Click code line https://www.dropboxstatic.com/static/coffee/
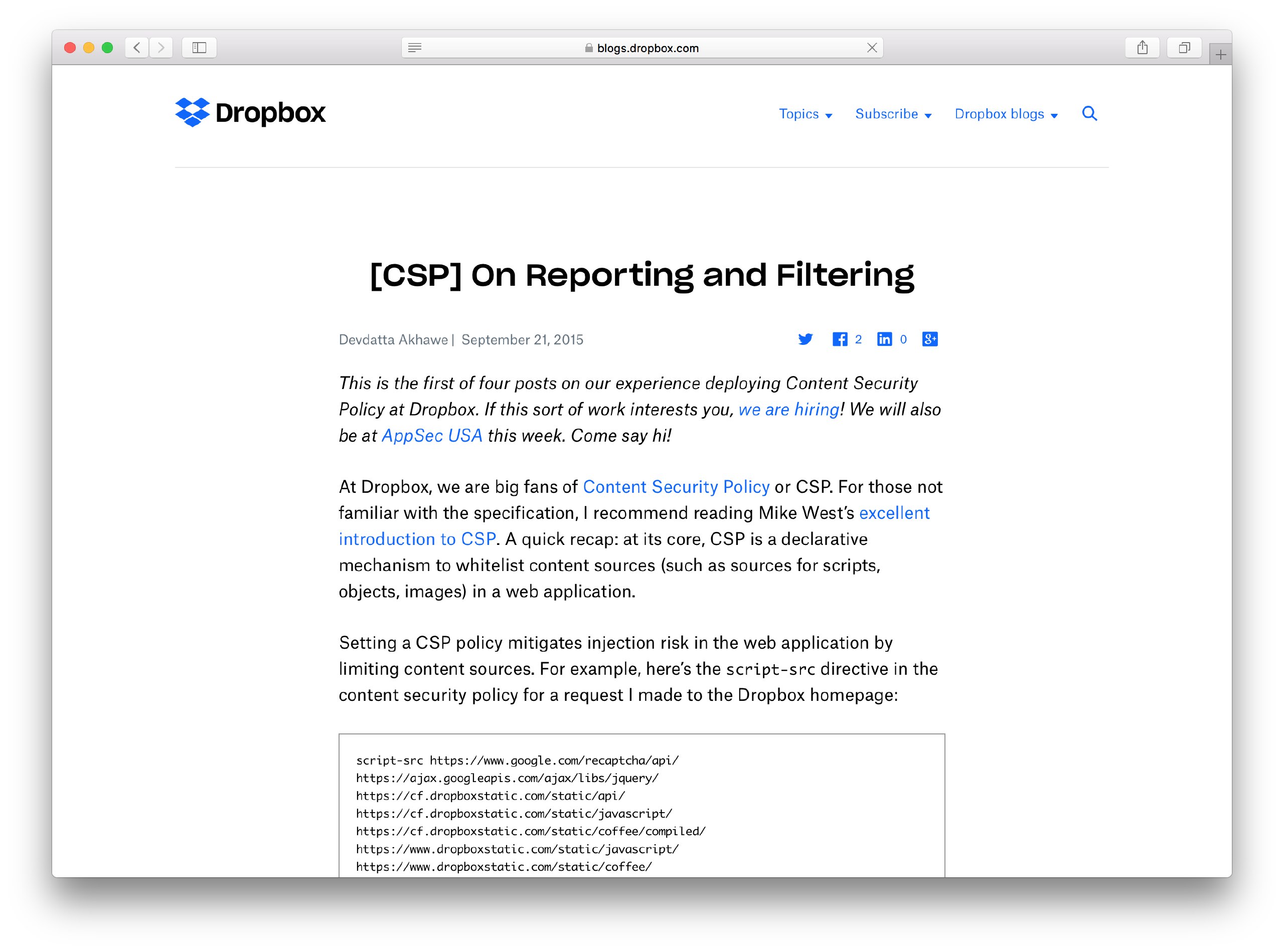The height and width of the screenshot is (952, 1284). point(504,867)
